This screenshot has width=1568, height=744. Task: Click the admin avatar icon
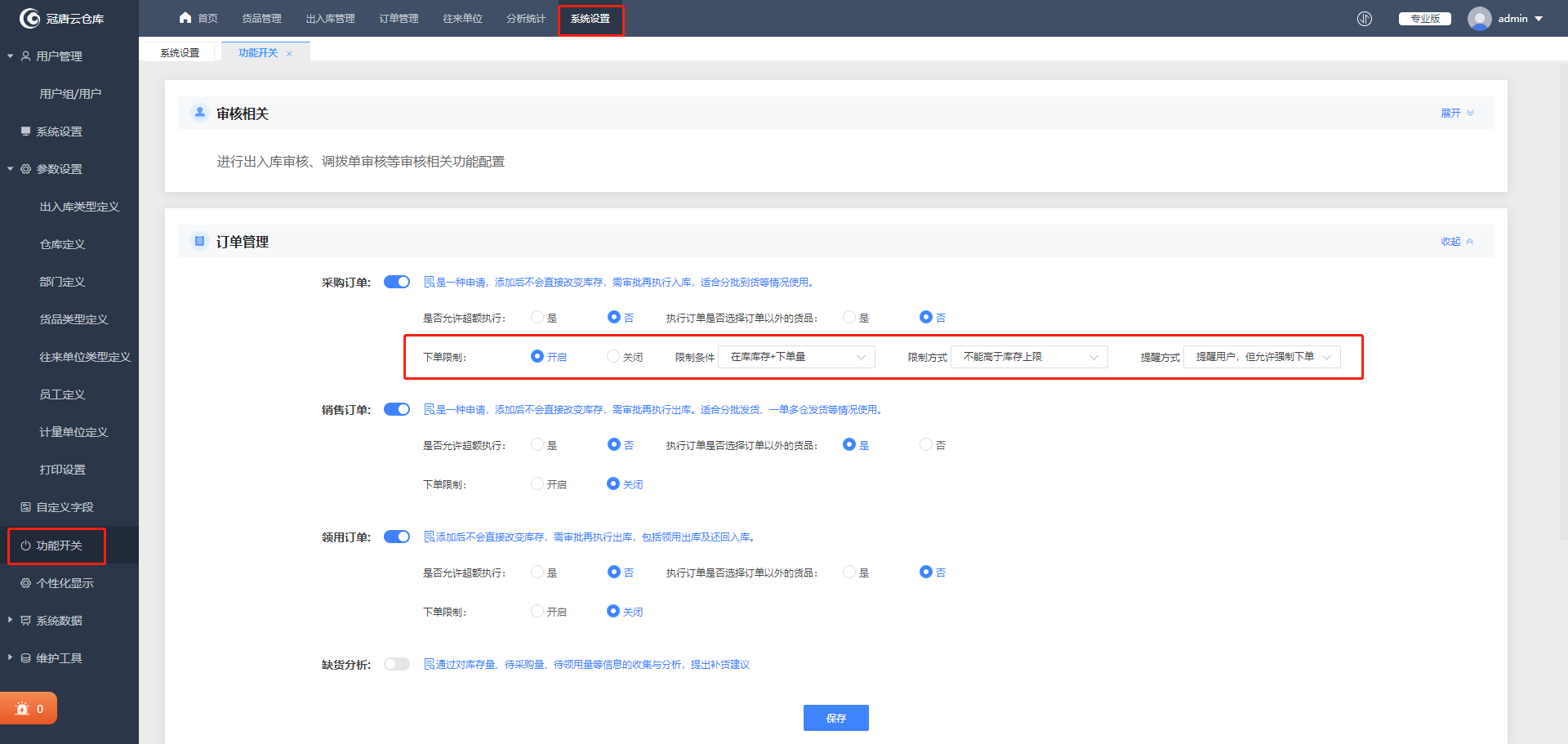pos(1479,19)
